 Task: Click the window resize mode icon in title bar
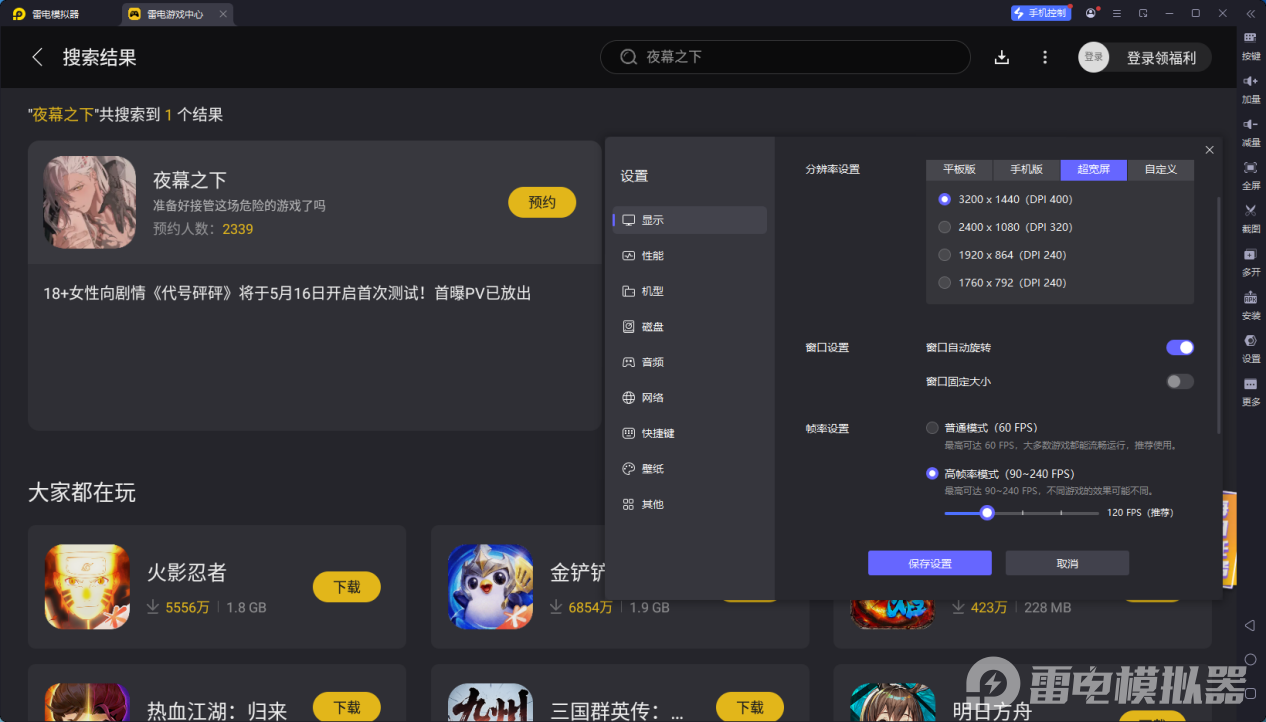coord(1142,13)
